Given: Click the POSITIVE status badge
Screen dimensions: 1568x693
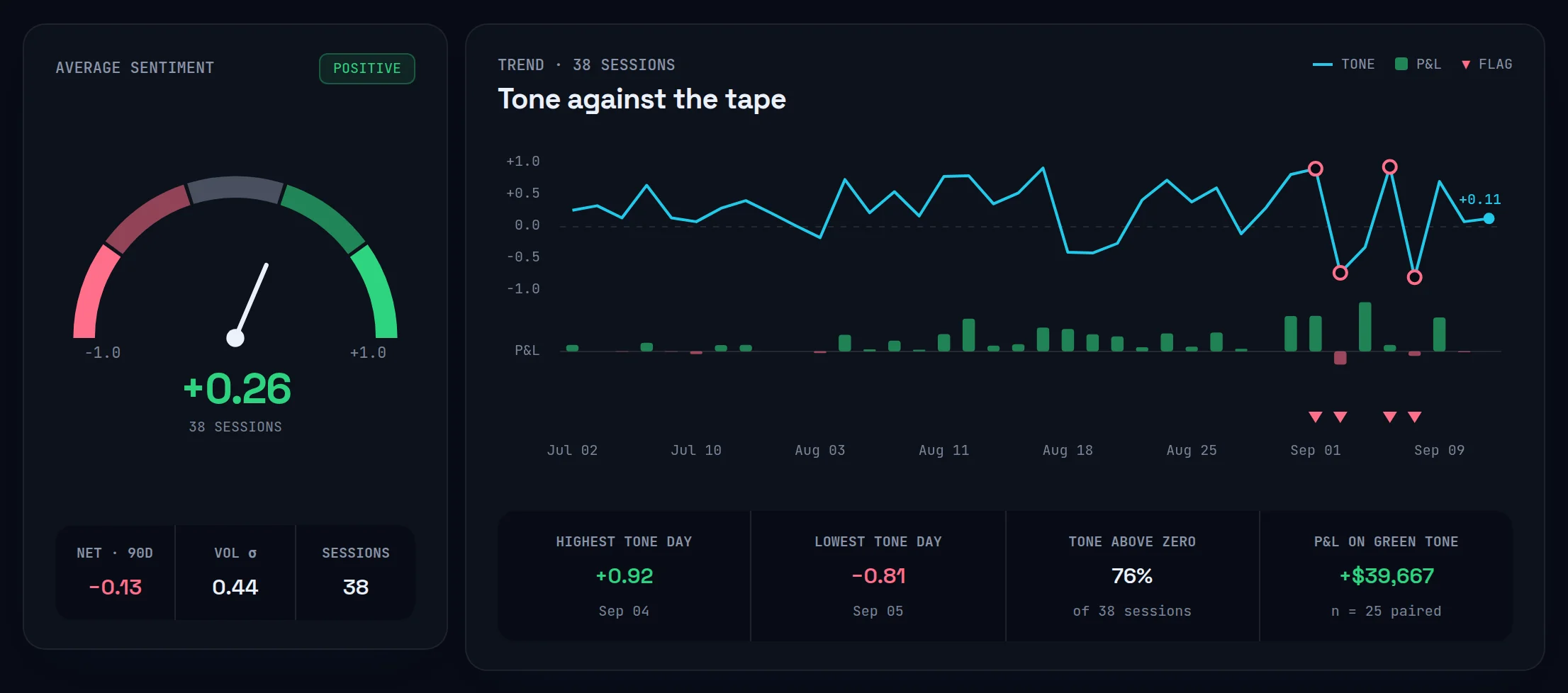Looking at the screenshot, I should (366, 69).
